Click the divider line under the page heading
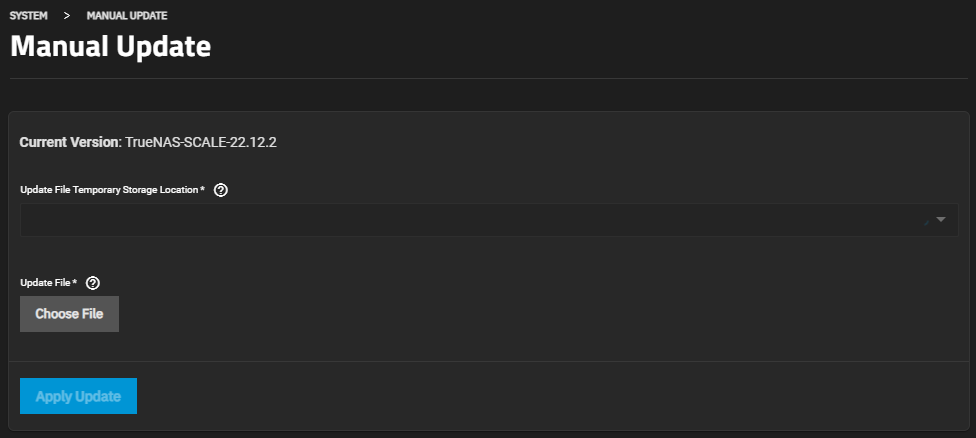Viewport: 976px width, 438px height. pos(488,78)
